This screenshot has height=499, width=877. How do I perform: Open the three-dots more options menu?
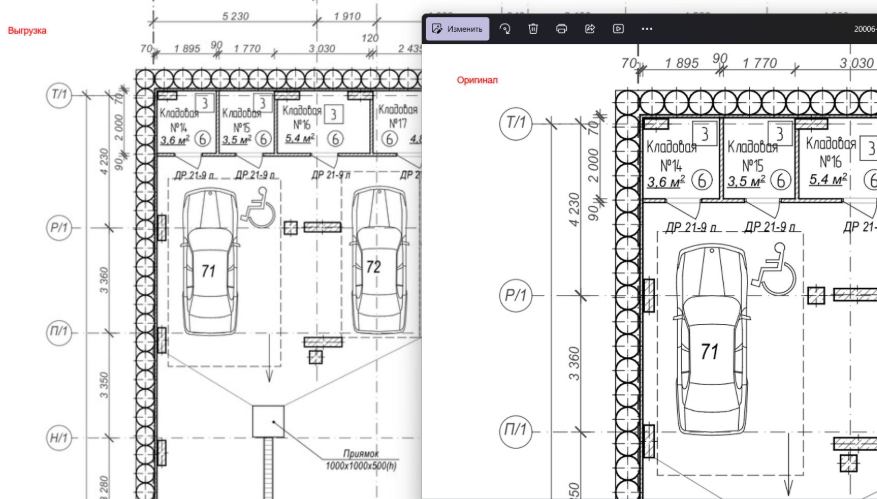[647, 29]
